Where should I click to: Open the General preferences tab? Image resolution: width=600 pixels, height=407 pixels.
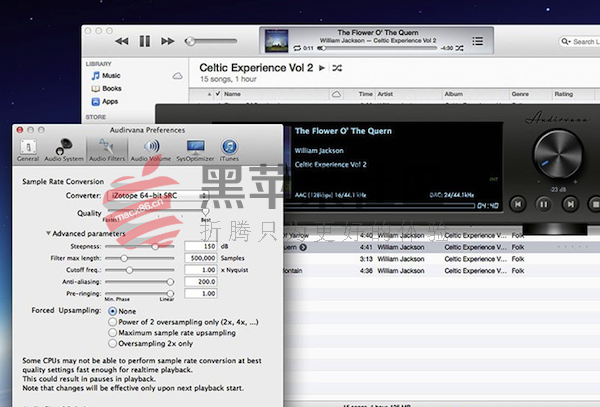(x=28, y=150)
